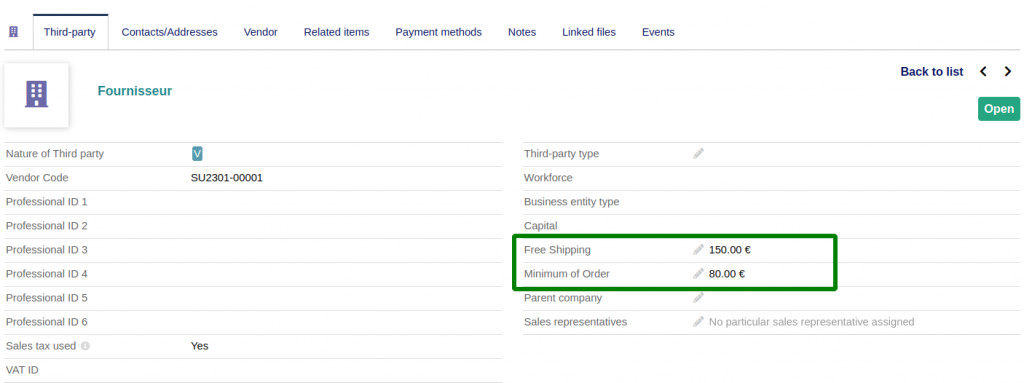This screenshot has width=1024, height=383.
Task: Edit the Third-party type field pencil
Action: point(698,154)
